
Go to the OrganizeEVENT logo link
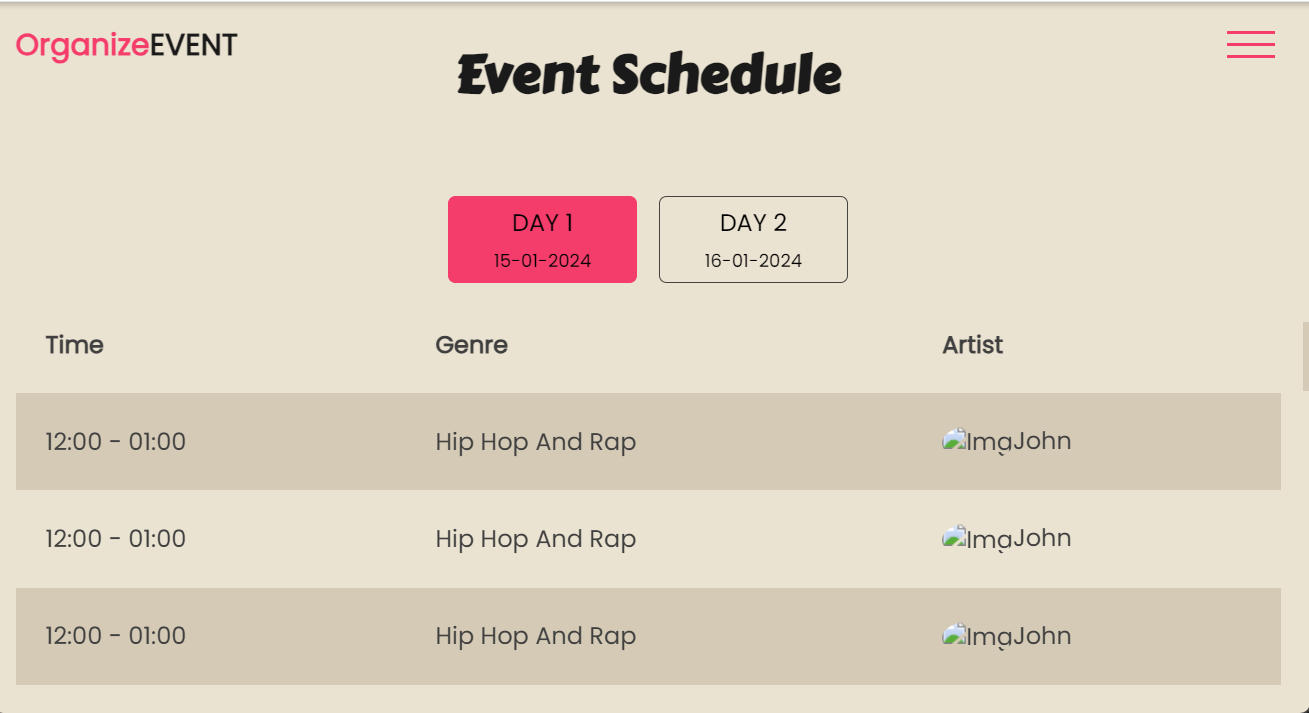tap(127, 46)
